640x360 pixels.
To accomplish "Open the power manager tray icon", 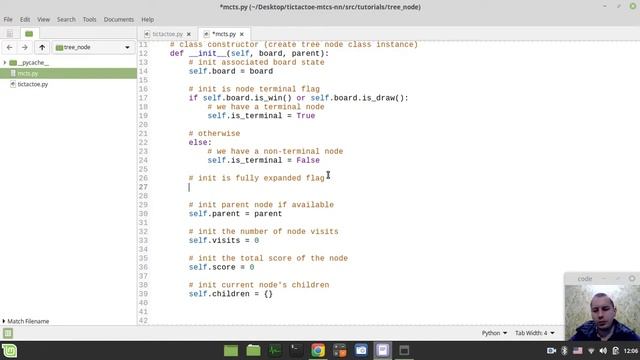I will point(616,351).
